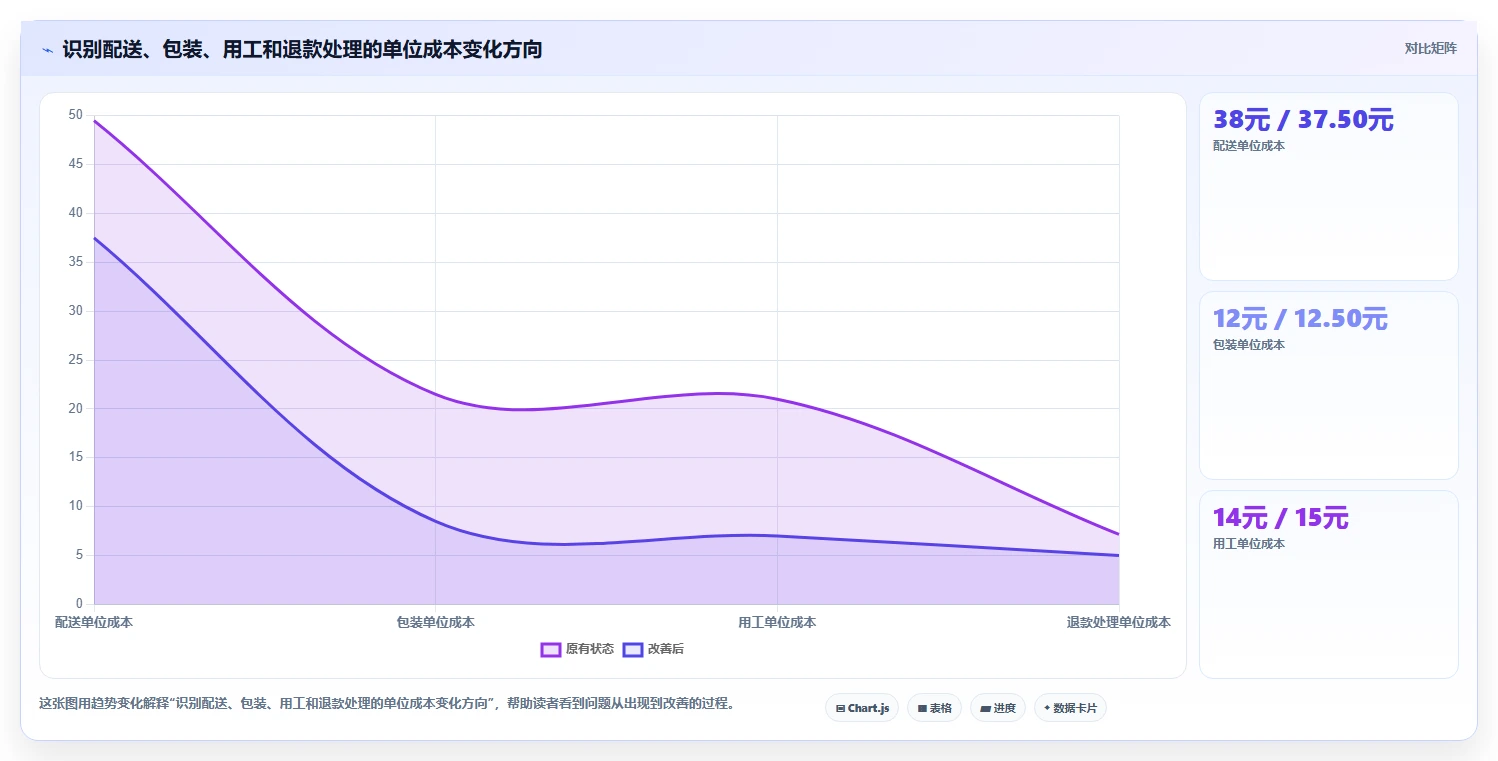
Task: Click the 50 tick on the y-axis
Action: [x=76, y=115]
